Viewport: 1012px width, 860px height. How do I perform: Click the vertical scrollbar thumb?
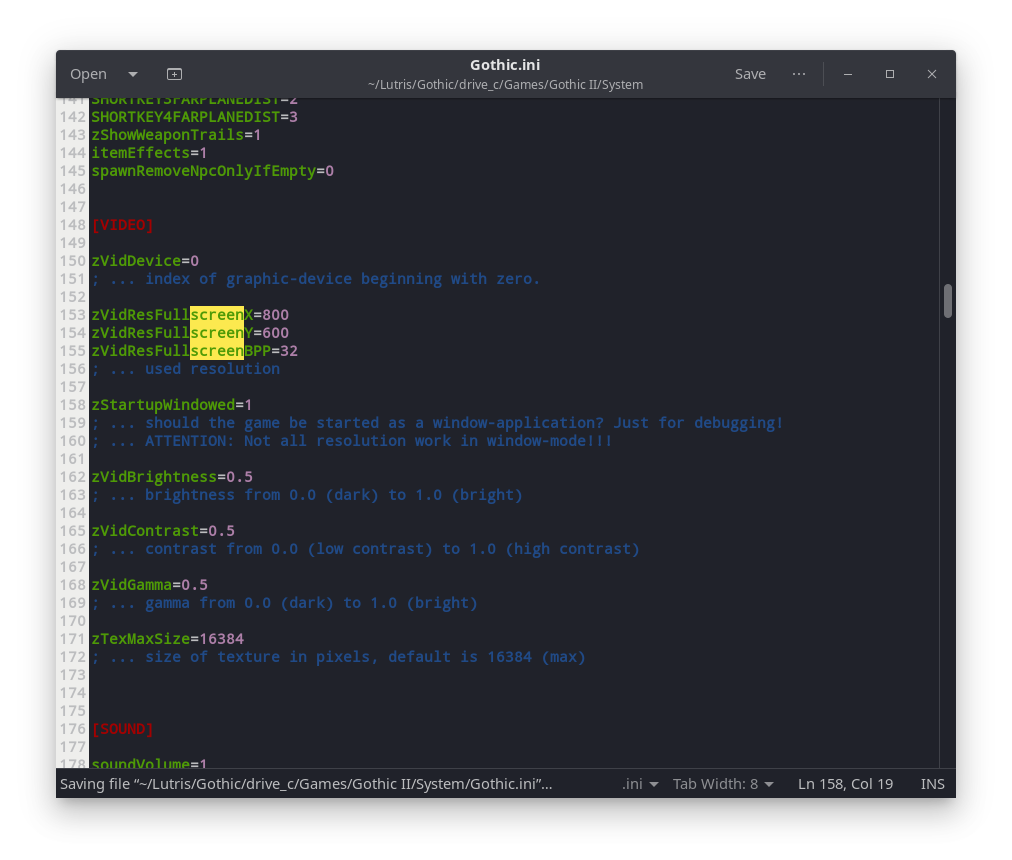(x=947, y=301)
